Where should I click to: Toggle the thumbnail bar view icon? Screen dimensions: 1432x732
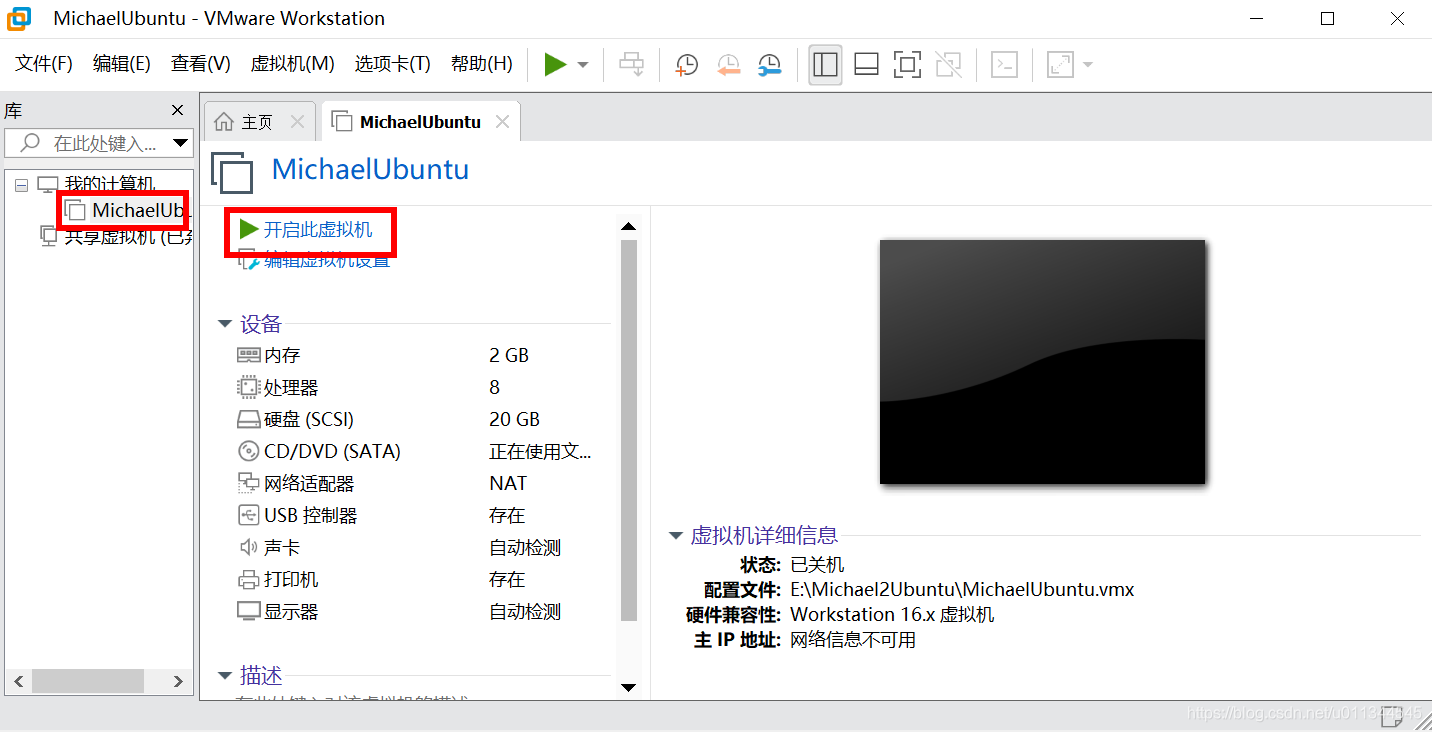(x=867, y=65)
